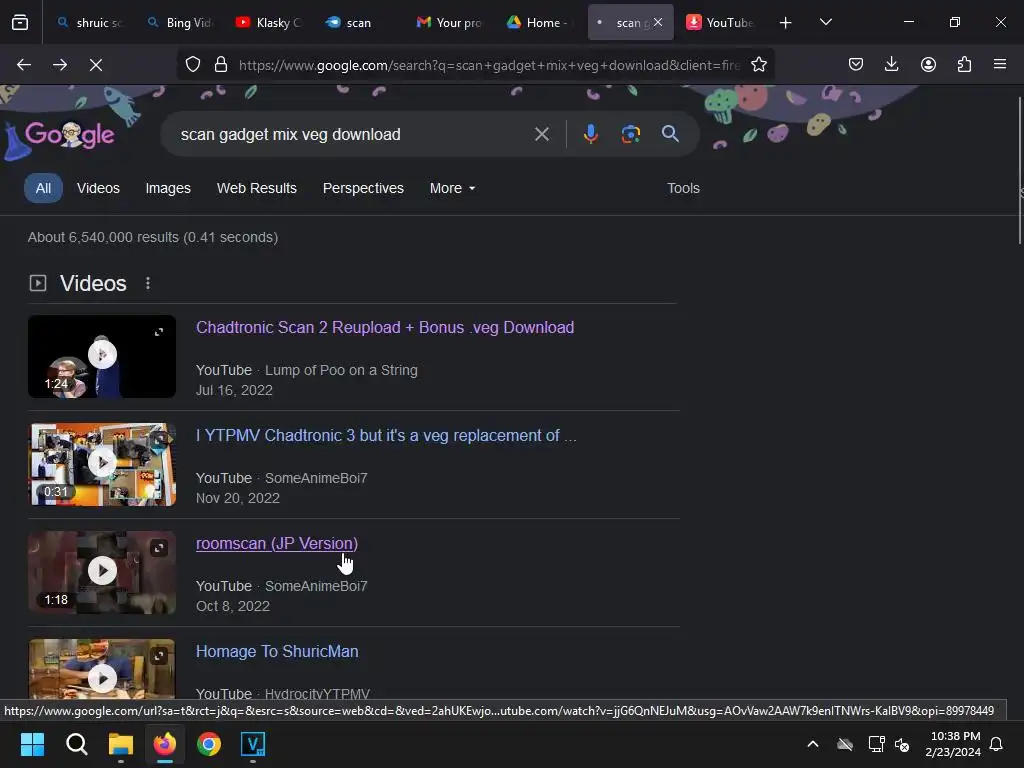Bookmark this page with the star
The height and width of the screenshot is (768, 1024).
(758, 65)
